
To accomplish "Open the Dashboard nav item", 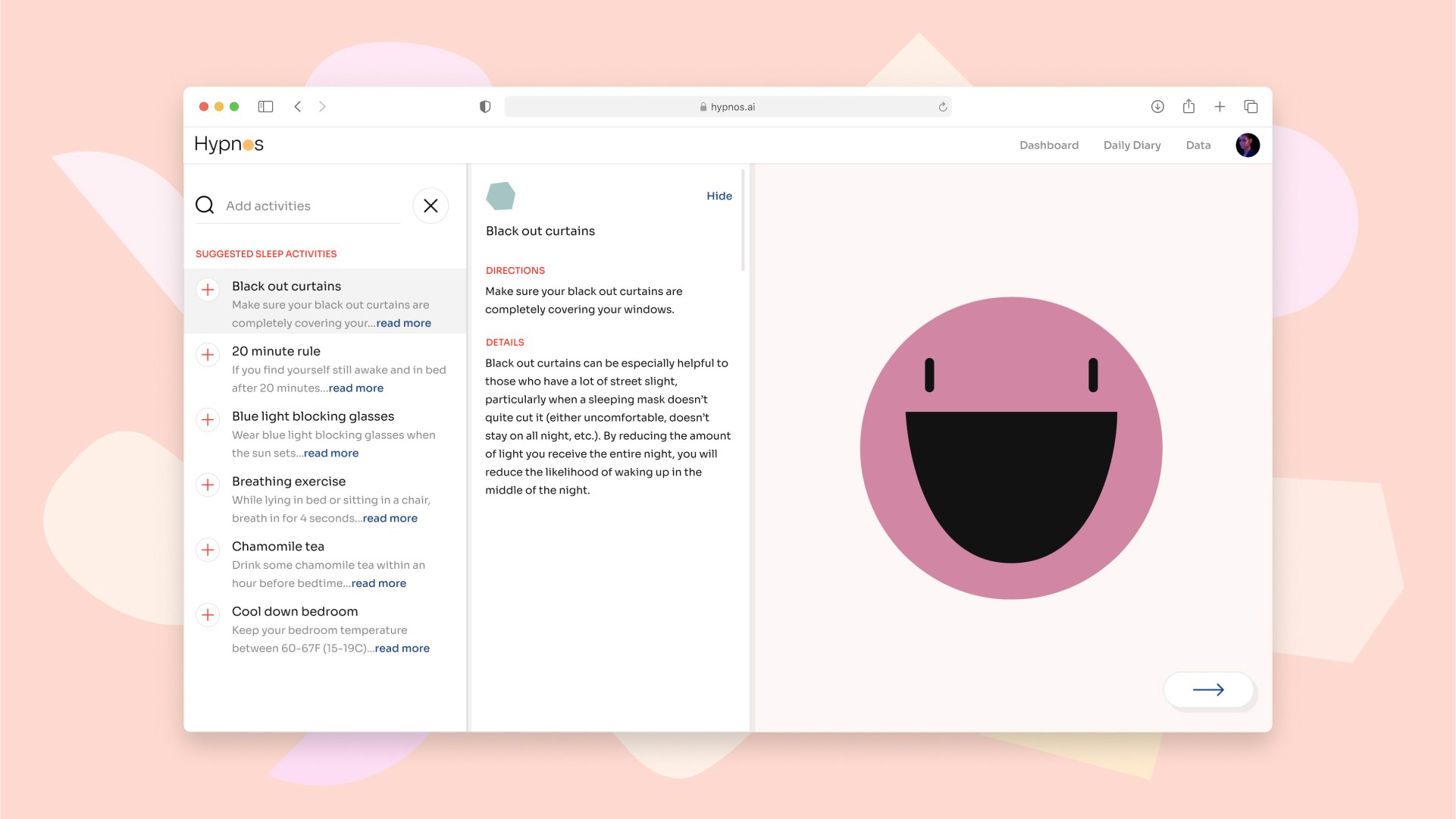I will coord(1048,145).
